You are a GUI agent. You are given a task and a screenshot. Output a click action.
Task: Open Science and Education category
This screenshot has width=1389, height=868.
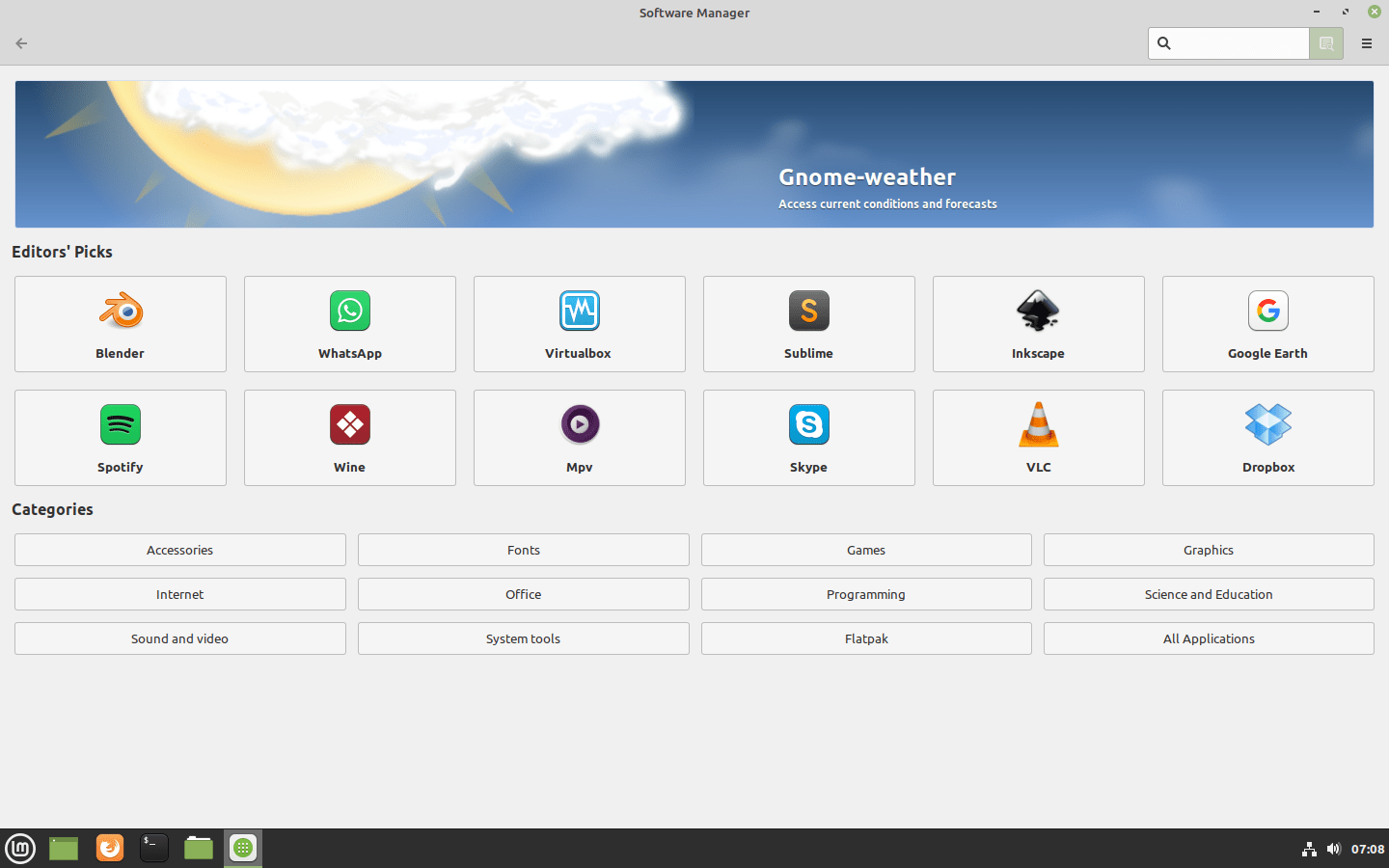coord(1209,594)
